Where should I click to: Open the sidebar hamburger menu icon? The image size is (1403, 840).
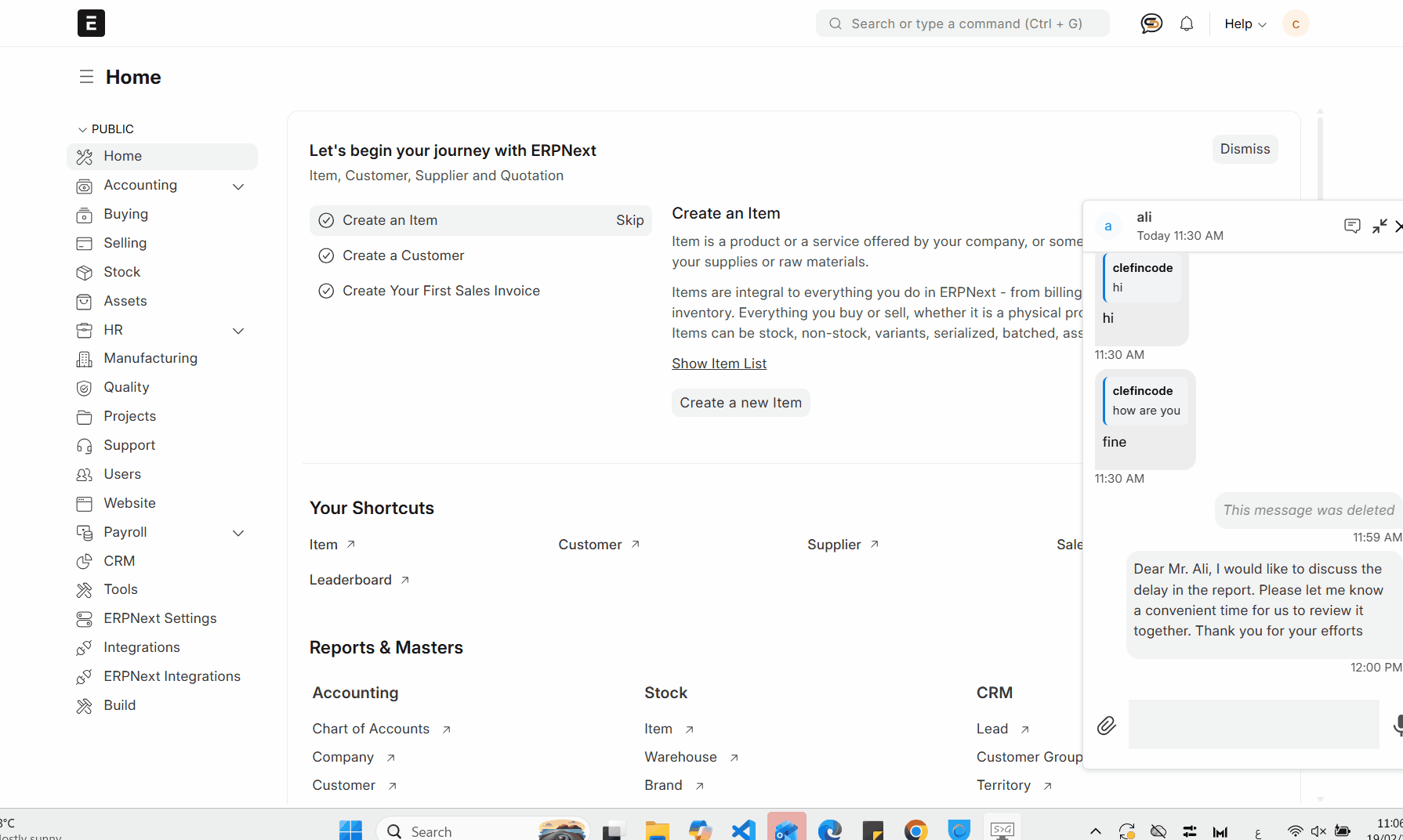click(86, 76)
